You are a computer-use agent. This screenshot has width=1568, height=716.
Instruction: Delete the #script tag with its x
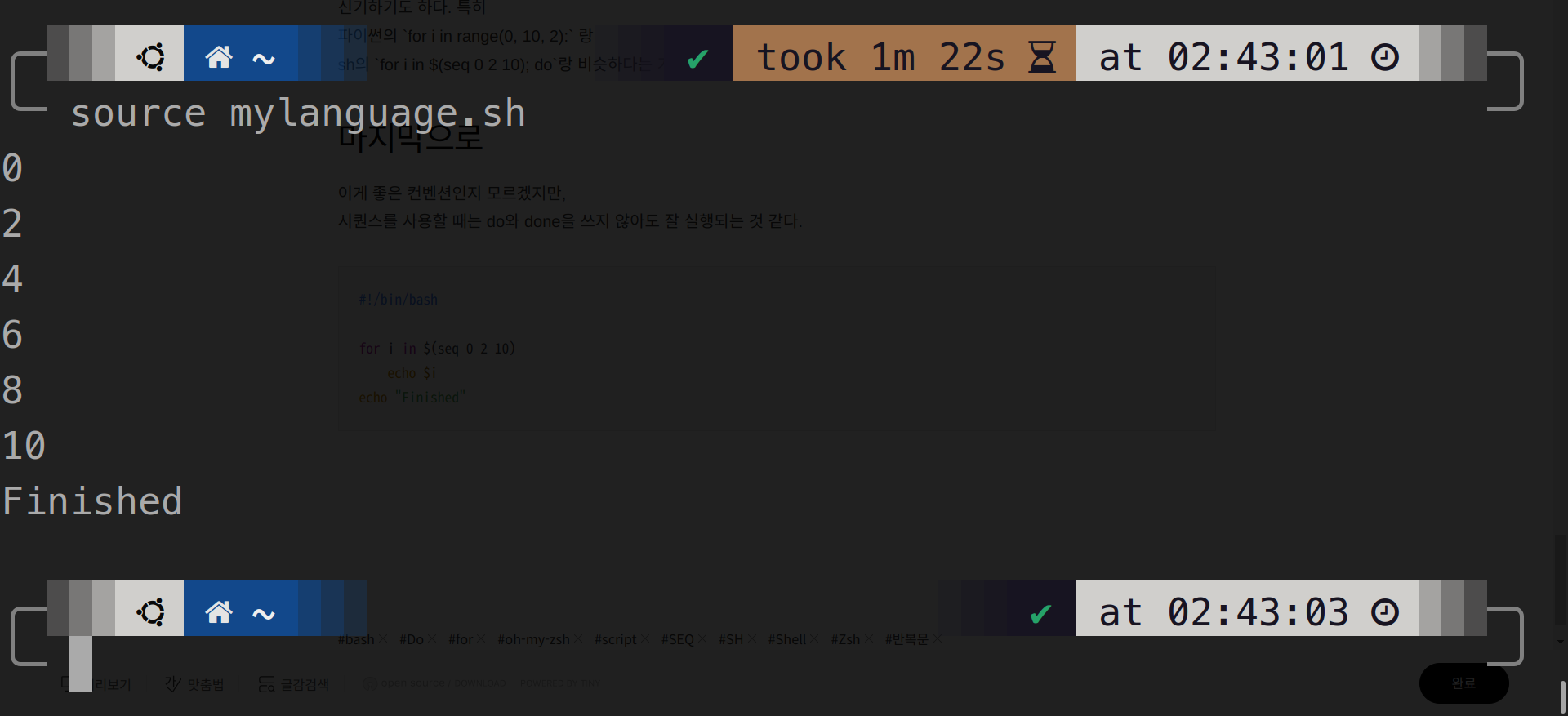[644, 638]
